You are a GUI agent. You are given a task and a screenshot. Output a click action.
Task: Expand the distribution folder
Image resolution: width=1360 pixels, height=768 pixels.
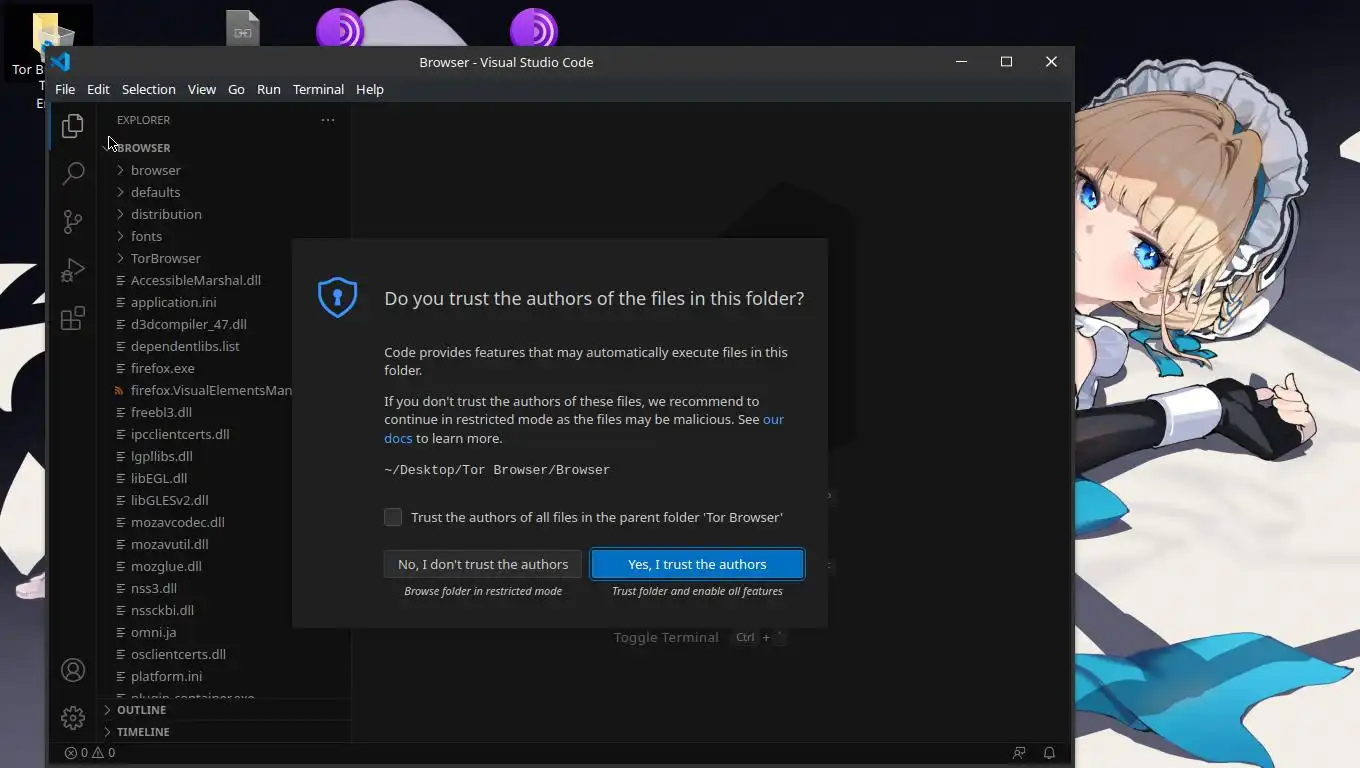(120, 214)
